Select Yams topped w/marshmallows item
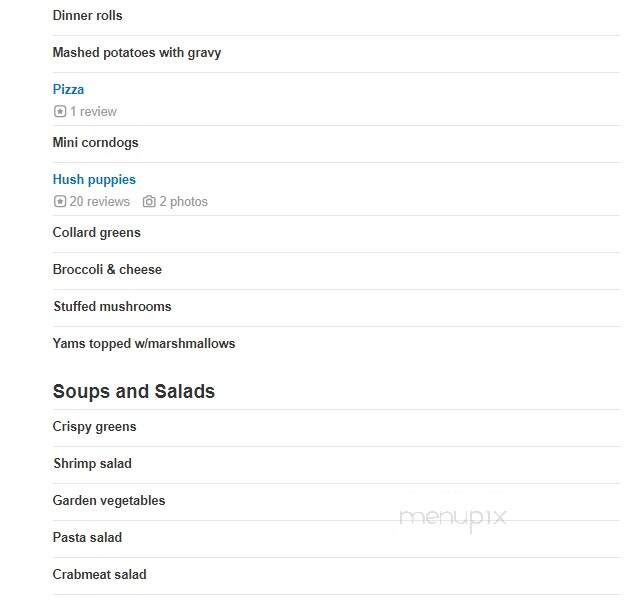This screenshot has height=600, width=632. [x=144, y=343]
